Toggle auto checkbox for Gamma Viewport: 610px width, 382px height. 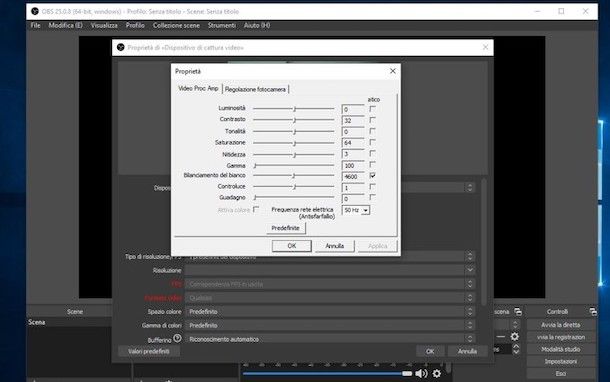click(x=372, y=165)
